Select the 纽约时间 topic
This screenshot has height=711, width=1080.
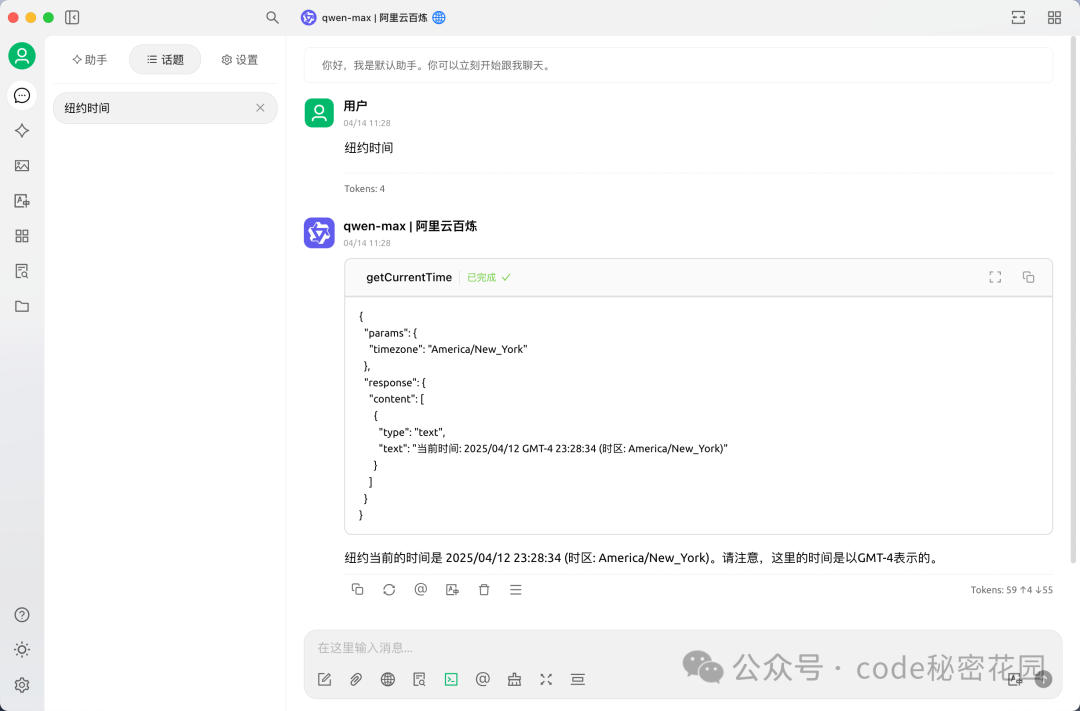coord(165,108)
